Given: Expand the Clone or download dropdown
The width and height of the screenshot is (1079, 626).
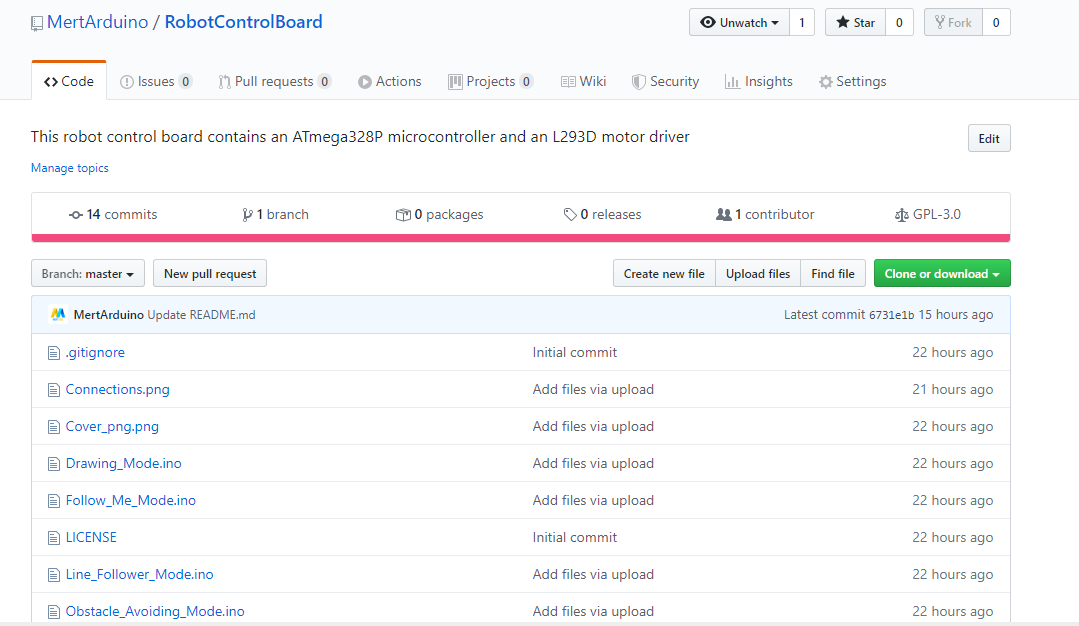Looking at the screenshot, I should 942,274.
